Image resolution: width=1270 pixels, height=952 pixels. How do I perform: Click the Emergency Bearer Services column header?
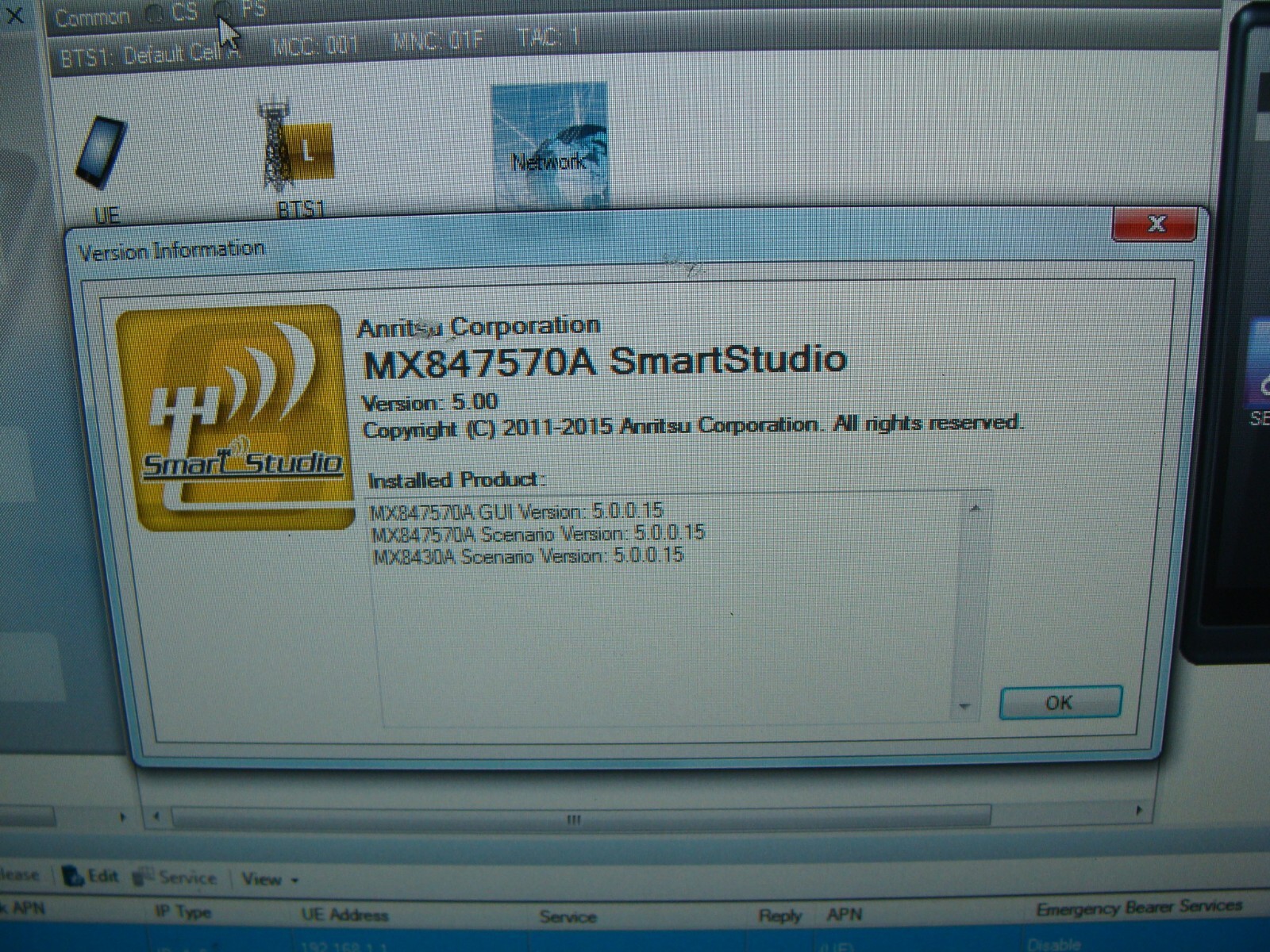point(1138,908)
